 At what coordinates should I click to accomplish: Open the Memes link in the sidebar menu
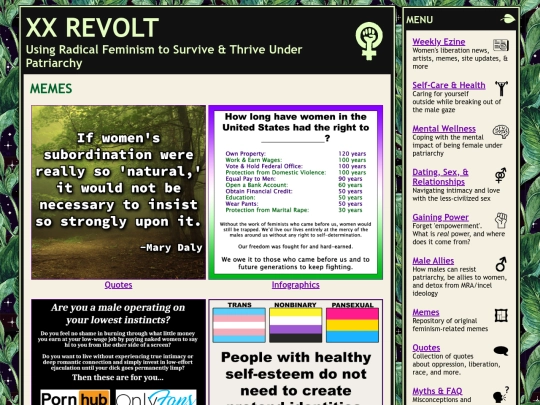[x=426, y=312]
